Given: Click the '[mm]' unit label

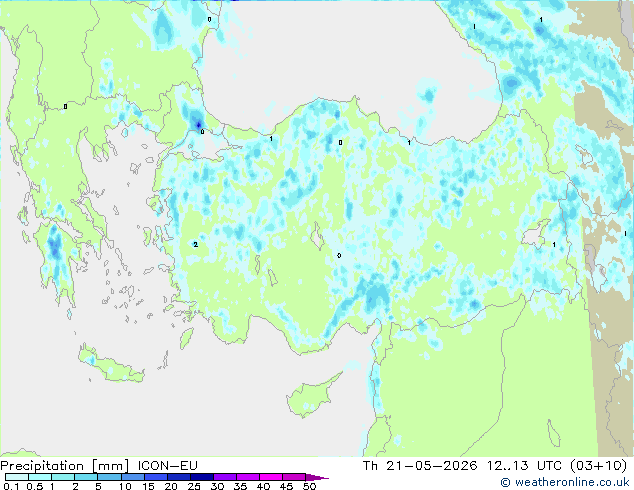Looking at the screenshot, I should 110,466.
